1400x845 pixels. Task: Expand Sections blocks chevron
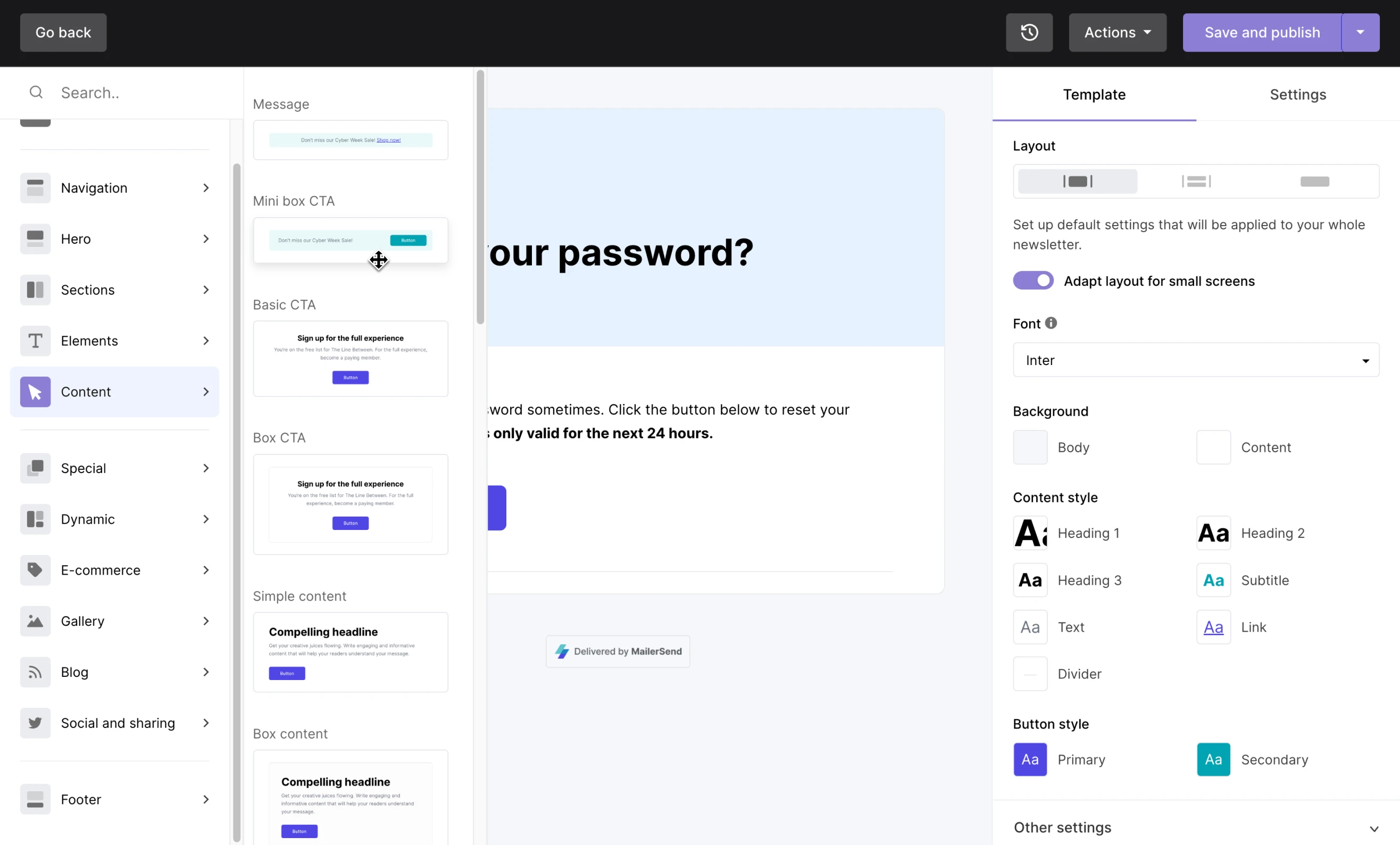[x=206, y=290]
